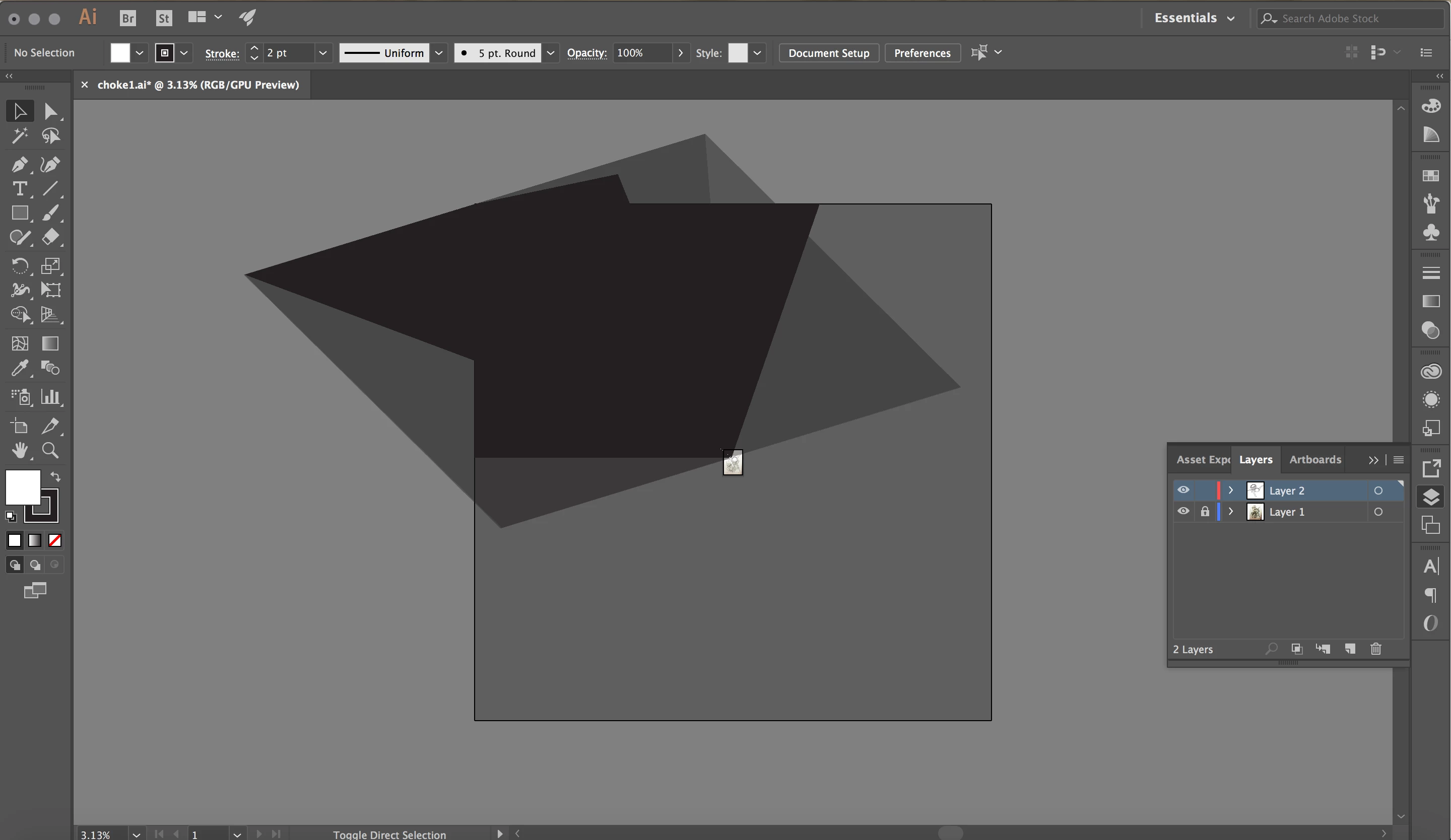The image size is (1451, 840).
Task: Expand Layer 2 contents
Action: coord(1230,490)
